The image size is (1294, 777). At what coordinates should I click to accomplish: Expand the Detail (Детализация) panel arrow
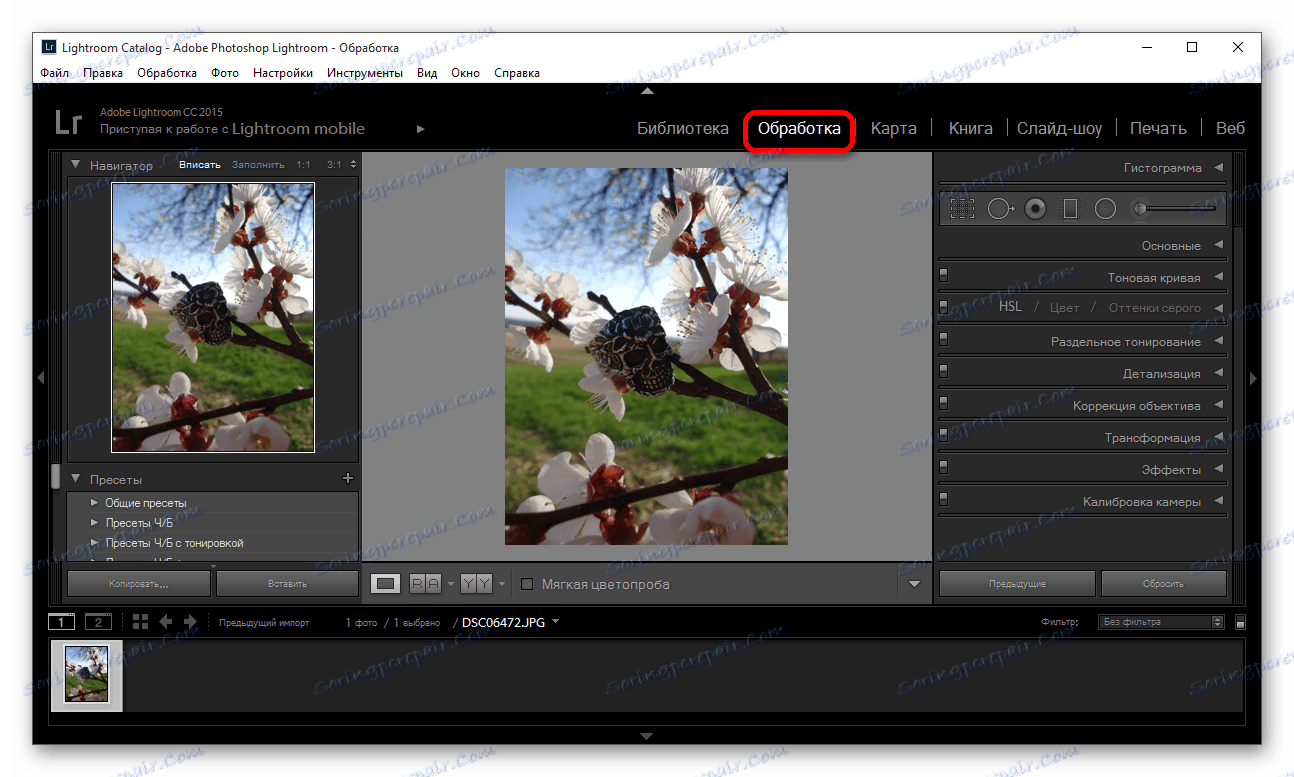pos(1219,373)
